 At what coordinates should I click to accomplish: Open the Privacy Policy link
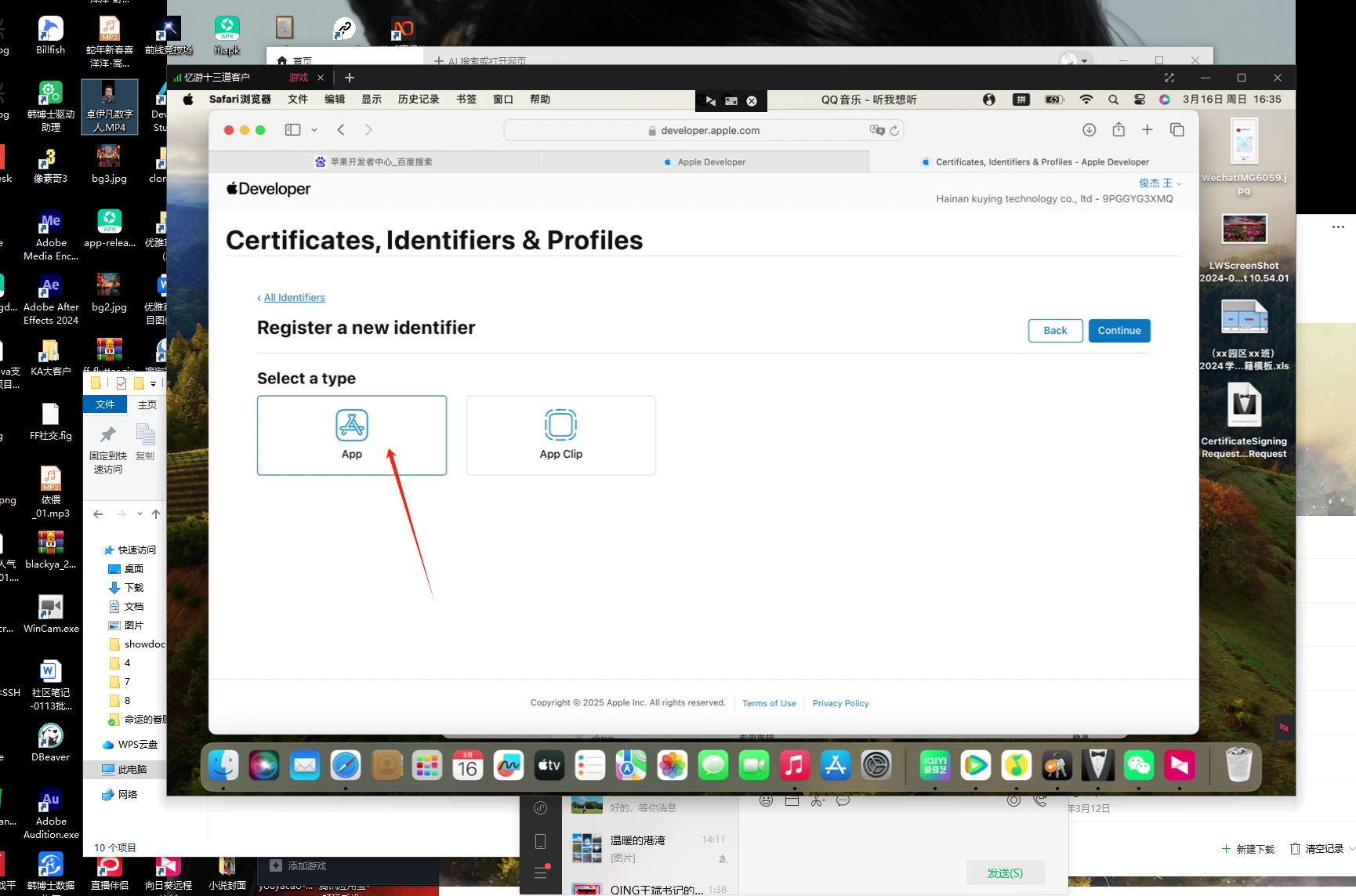[840, 703]
